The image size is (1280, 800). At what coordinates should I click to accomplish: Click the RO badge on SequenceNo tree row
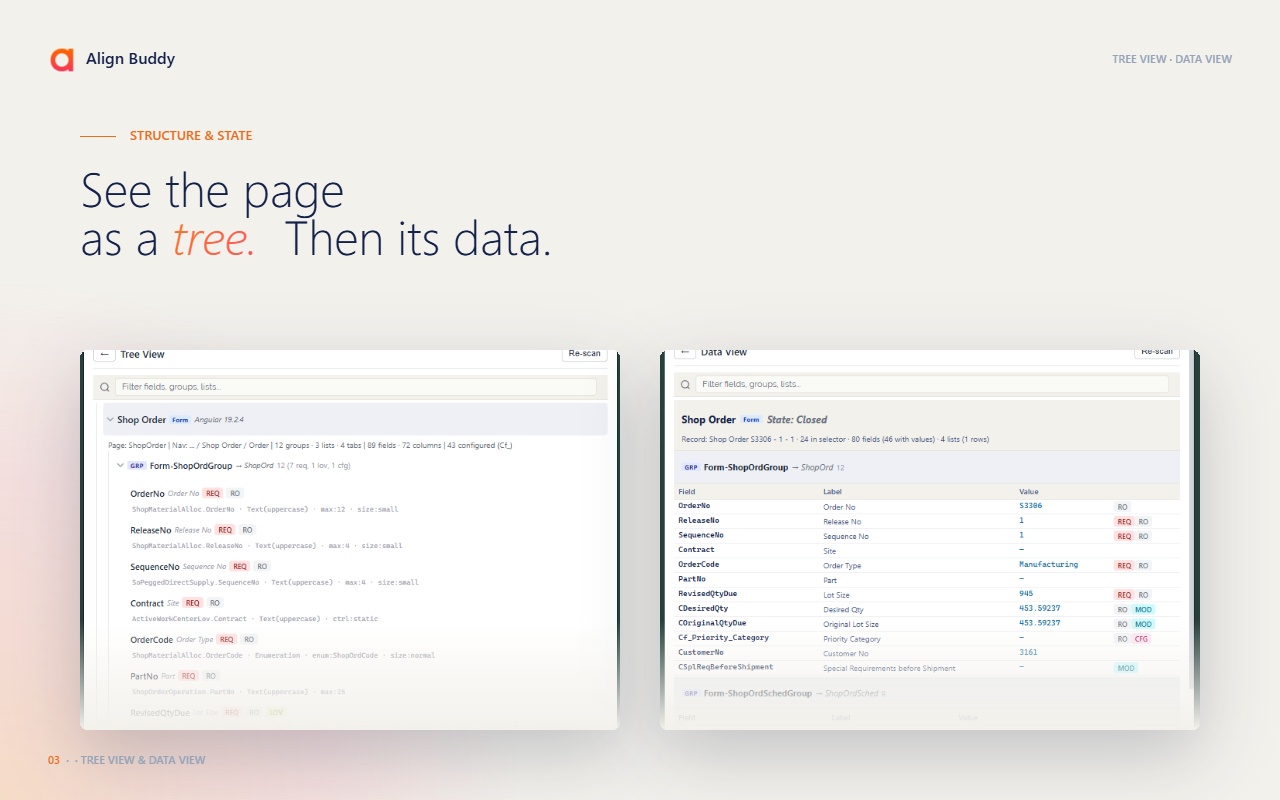click(x=263, y=566)
